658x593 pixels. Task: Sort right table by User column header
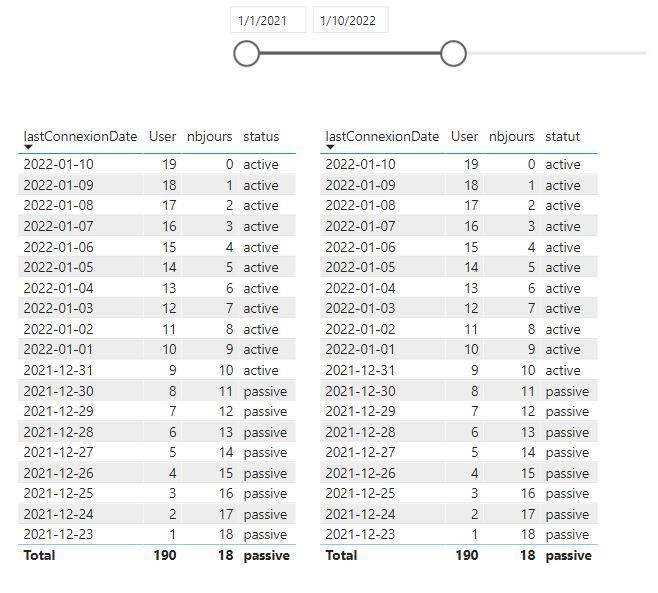465,136
